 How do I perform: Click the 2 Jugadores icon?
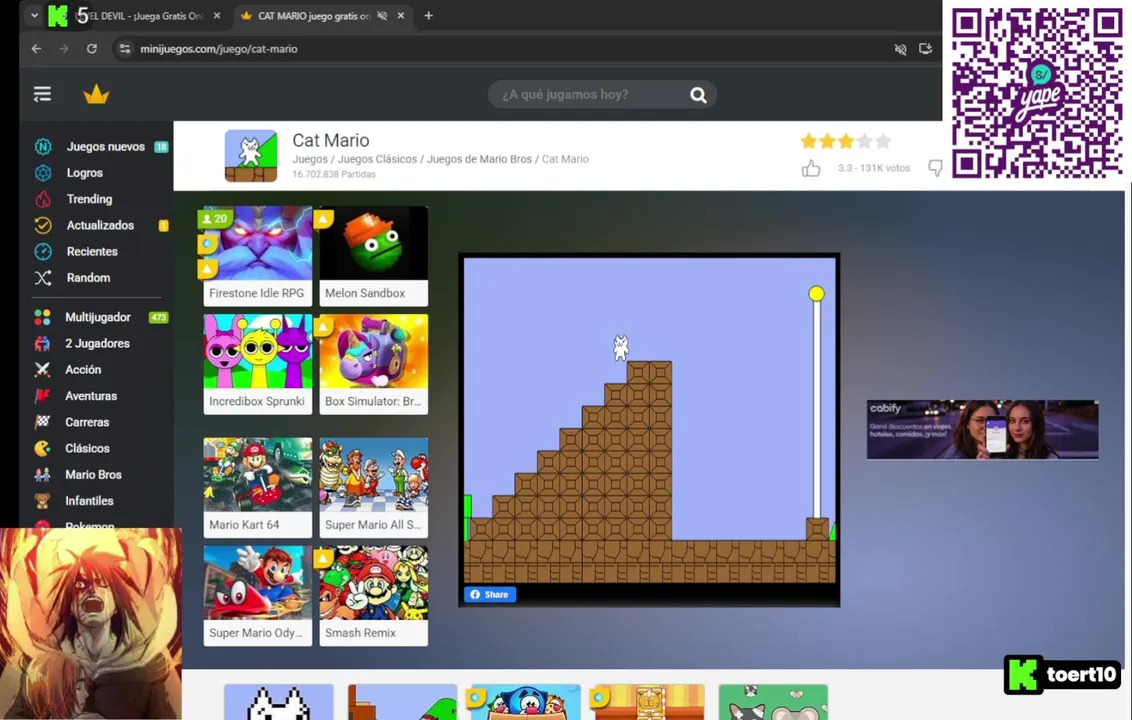pos(43,344)
